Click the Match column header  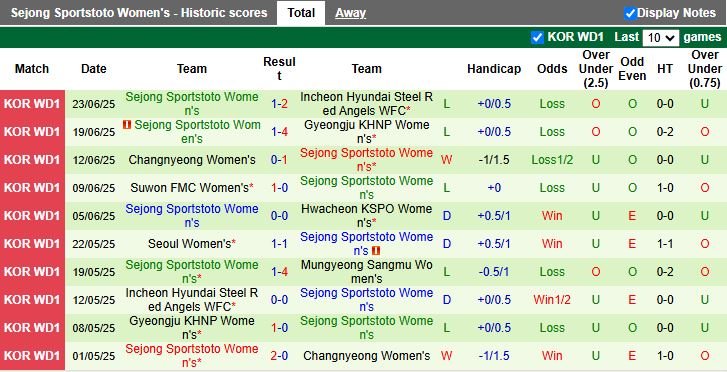pyautogui.click(x=32, y=69)
